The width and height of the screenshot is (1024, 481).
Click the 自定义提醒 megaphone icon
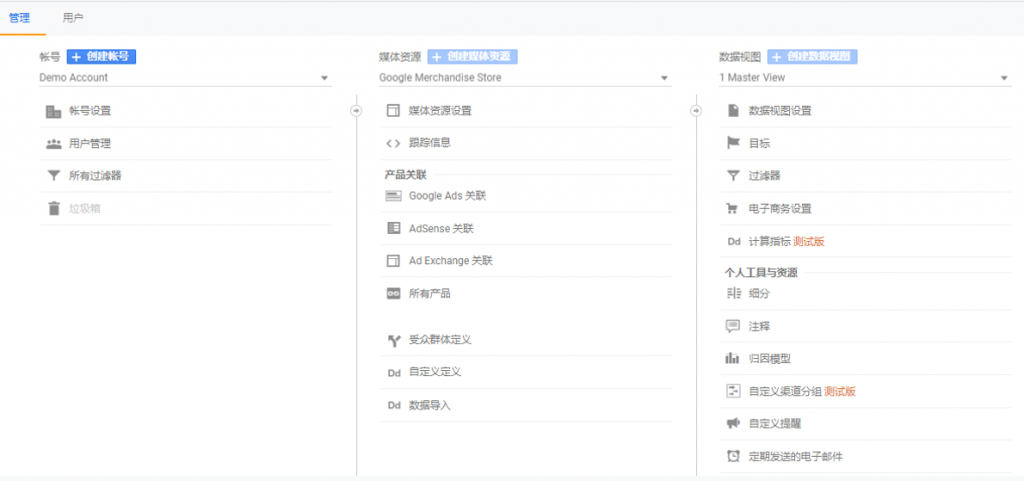733,424
